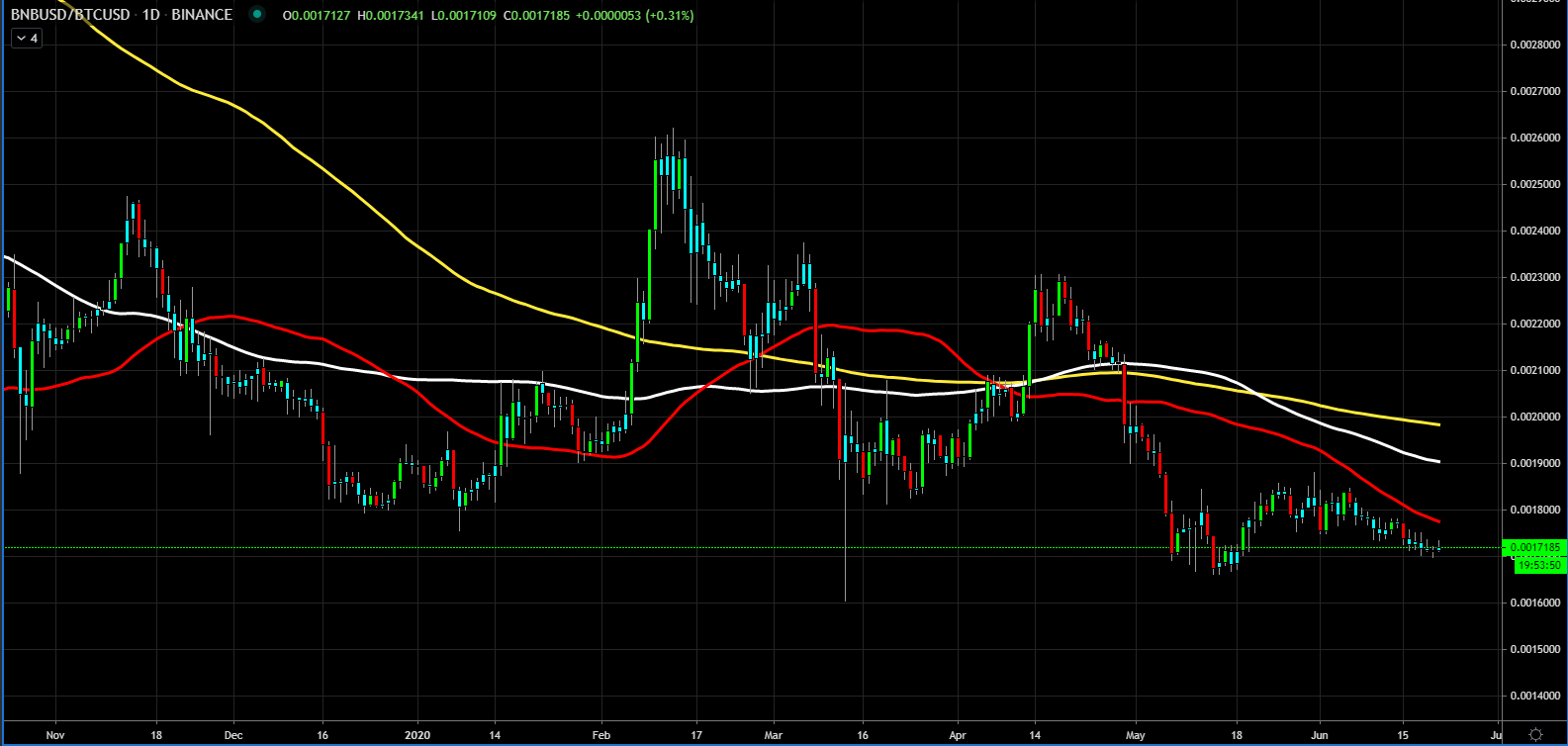
Task: Click the 0.0027000 price axis label
Action: [1535, 91]
